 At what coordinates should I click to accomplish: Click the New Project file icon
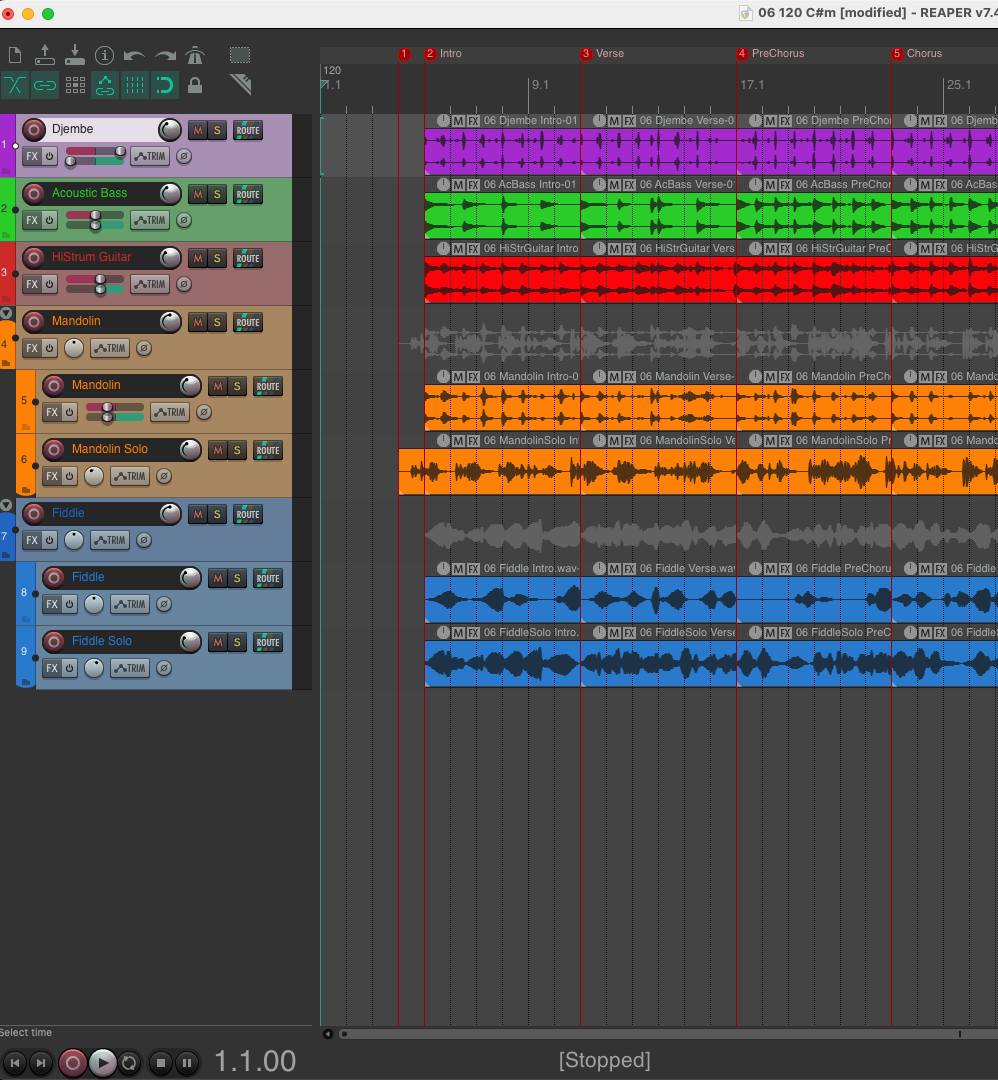[14, 55]
